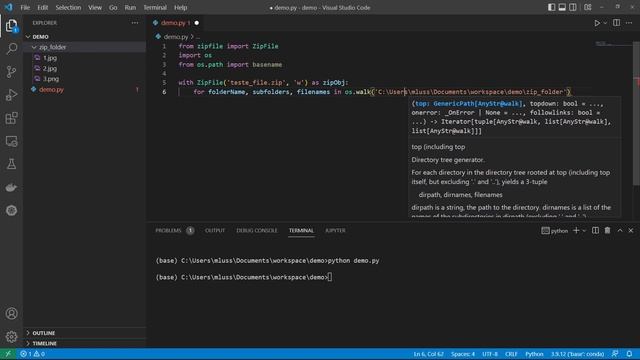640x360 pixels.
Task: Open the Terminal menu
Action: click(155, 7)
